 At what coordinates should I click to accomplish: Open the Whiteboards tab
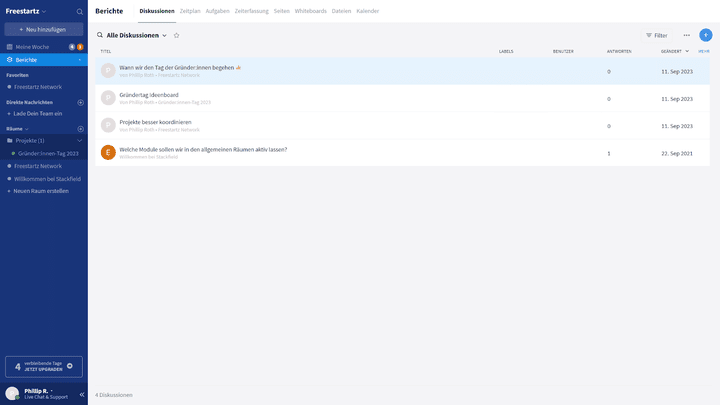pyautogui.click(x=310, y=11)
